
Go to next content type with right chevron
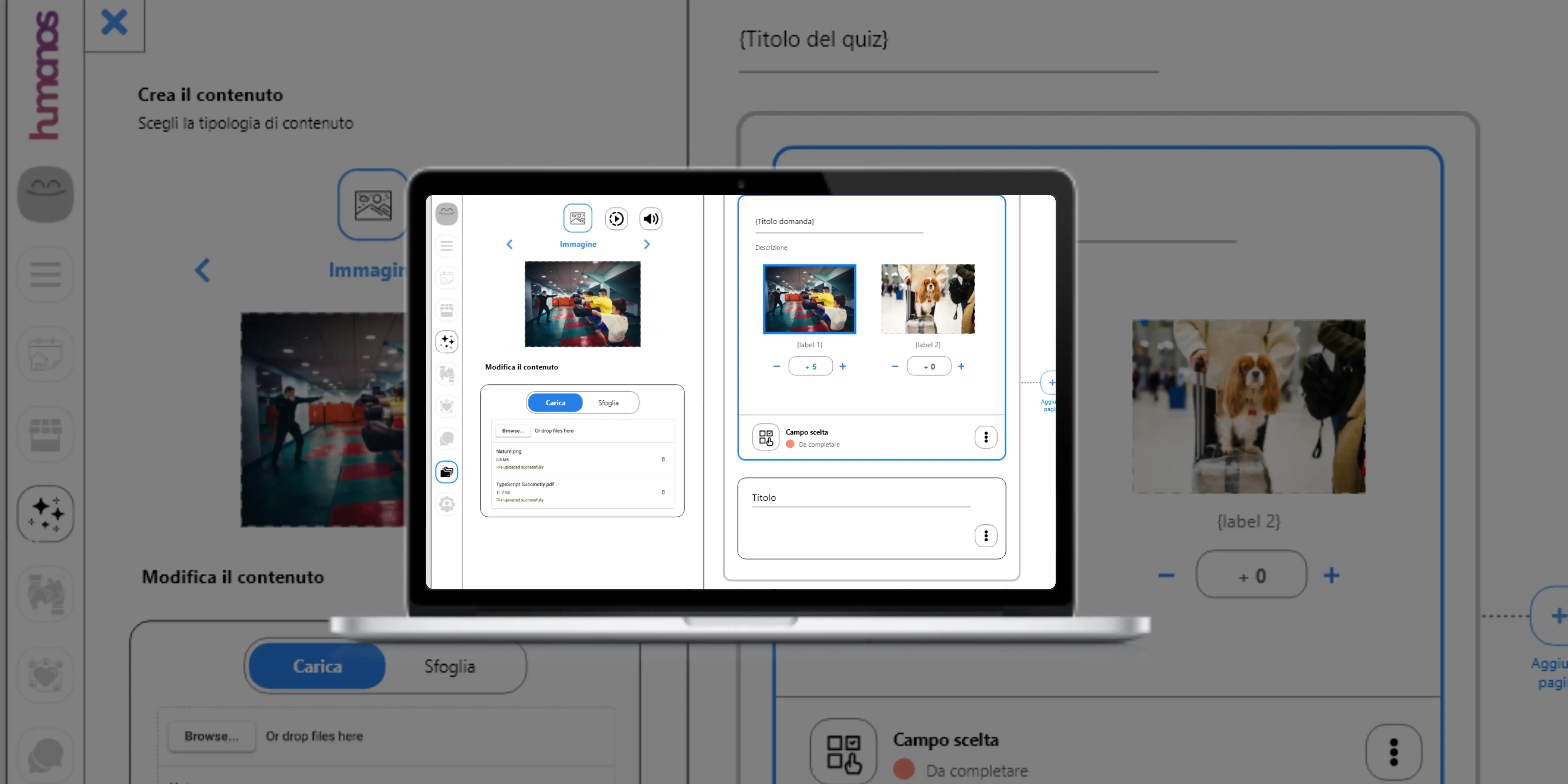click(x=647, y=244)
